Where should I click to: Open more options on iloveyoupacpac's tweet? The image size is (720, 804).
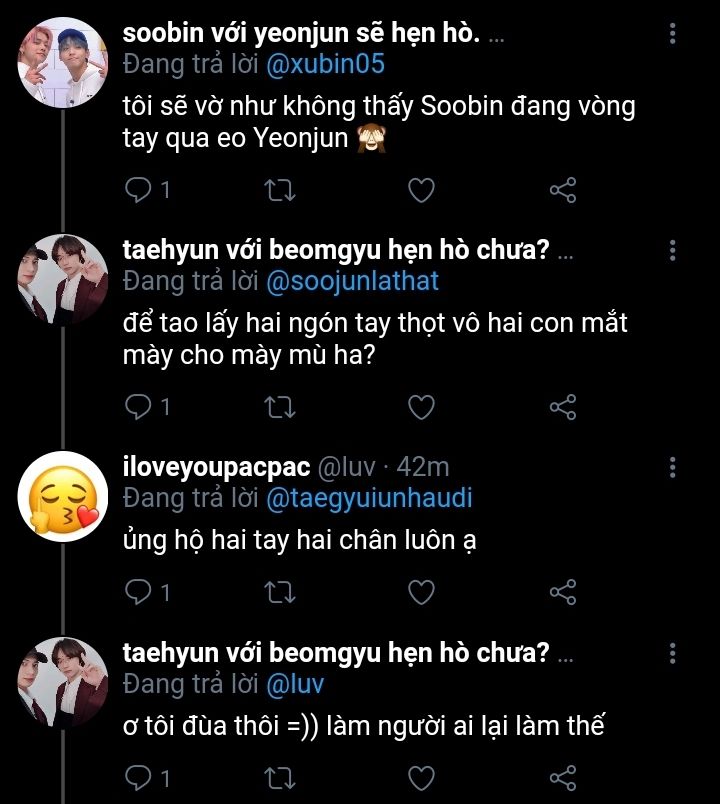(672, 467)
